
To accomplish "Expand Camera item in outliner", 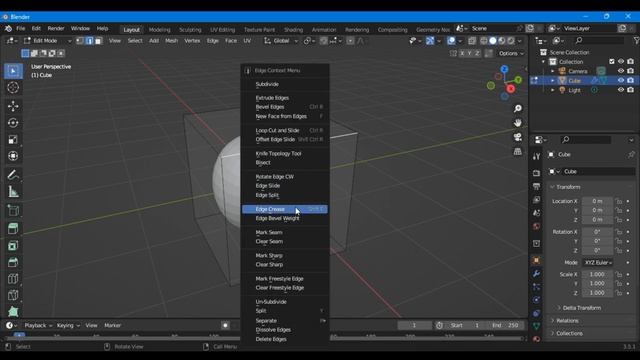I will 553,71.
